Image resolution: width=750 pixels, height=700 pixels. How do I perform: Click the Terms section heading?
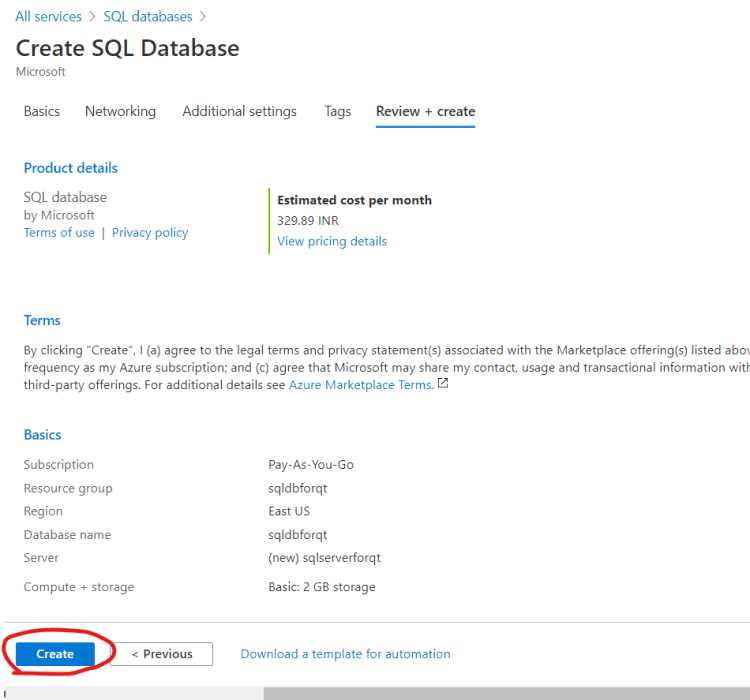tap(42, 320)
